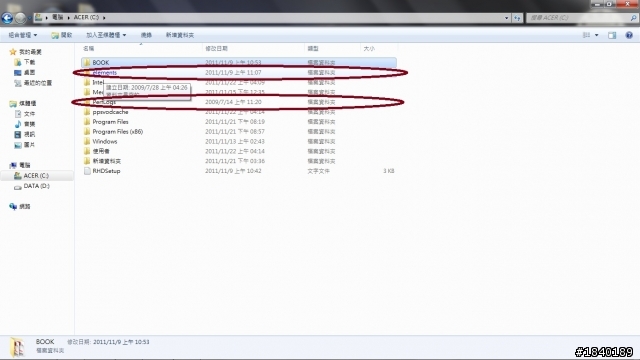The image size is (640, 360).
Task: Click the change view icon
Action: point(586,35)
